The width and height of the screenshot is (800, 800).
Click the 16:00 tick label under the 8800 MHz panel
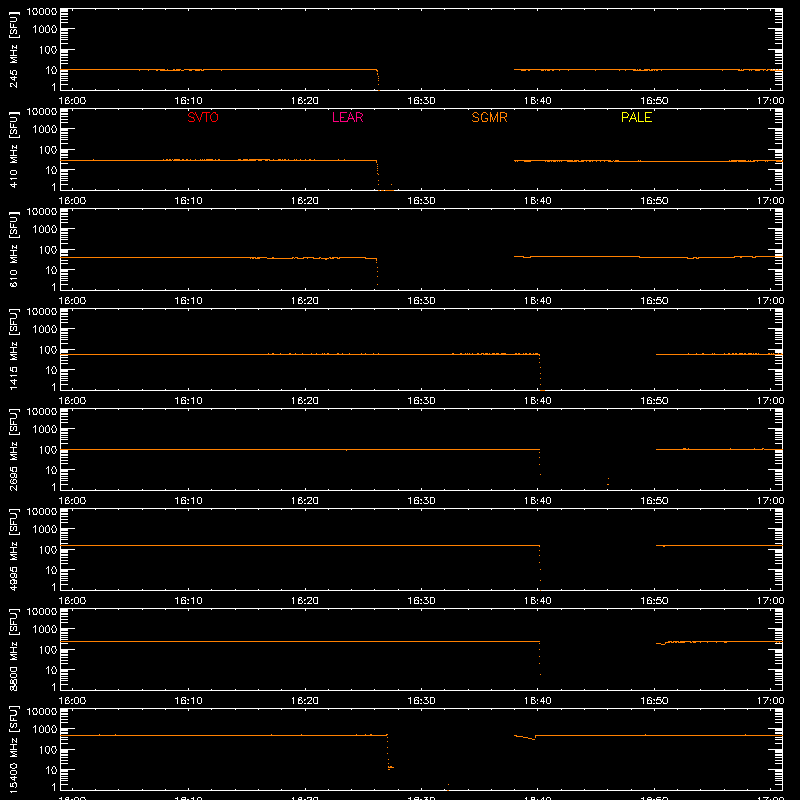pyautogui.click(x=72, y=701)
